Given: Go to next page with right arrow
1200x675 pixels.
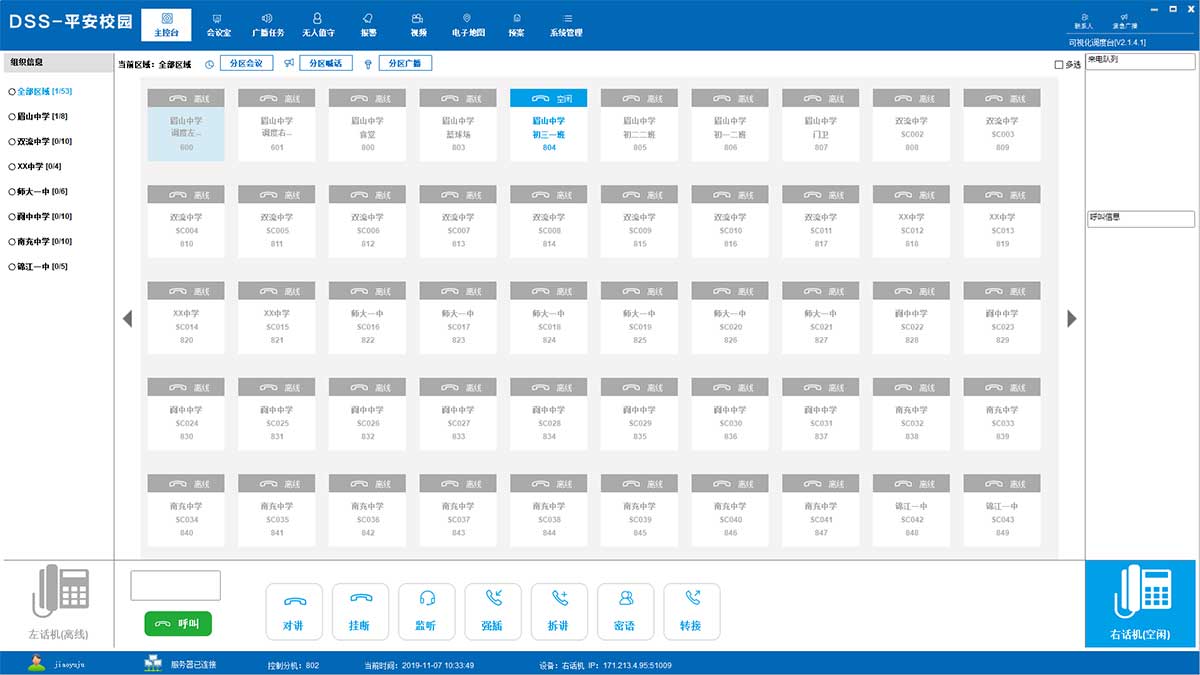Looking at the screenshot, I should point(1072,319).
